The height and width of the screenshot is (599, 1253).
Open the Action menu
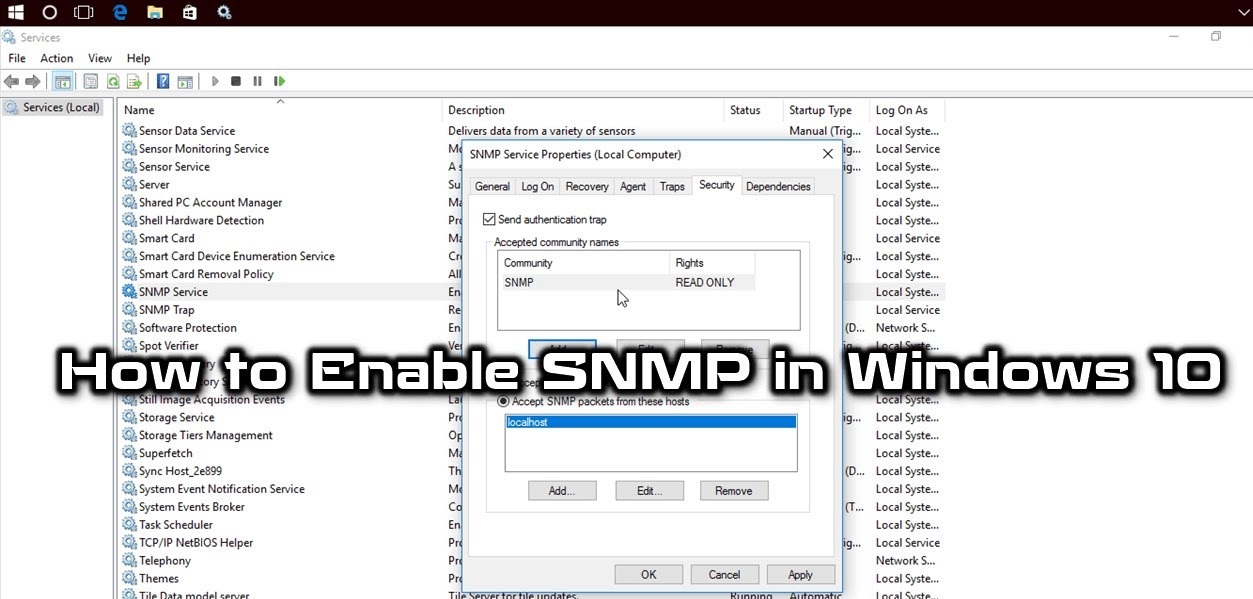point(56,58)
